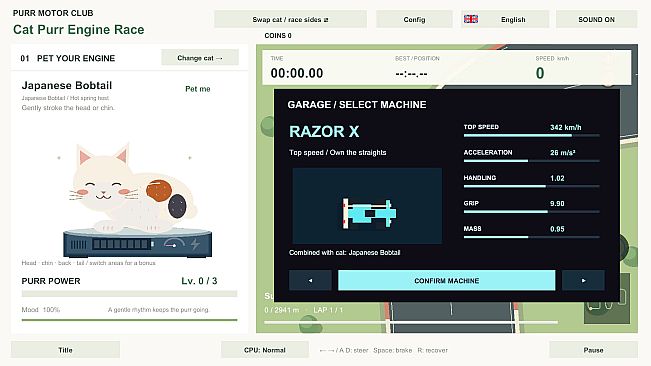Click the UK flag language icon
Screen dimensions: 651x366
pyautogui.click(x=471, y=19)
